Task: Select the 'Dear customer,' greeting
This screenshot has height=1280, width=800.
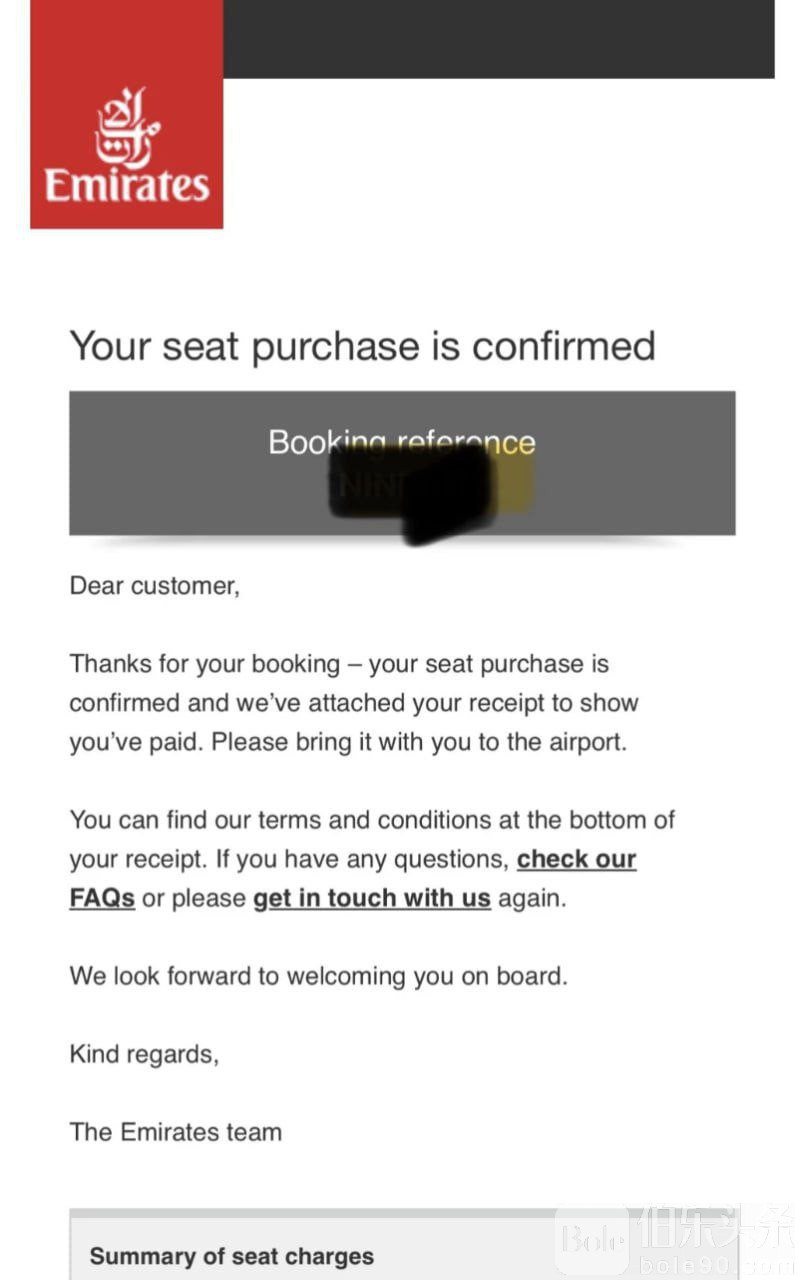Action: 155,586
